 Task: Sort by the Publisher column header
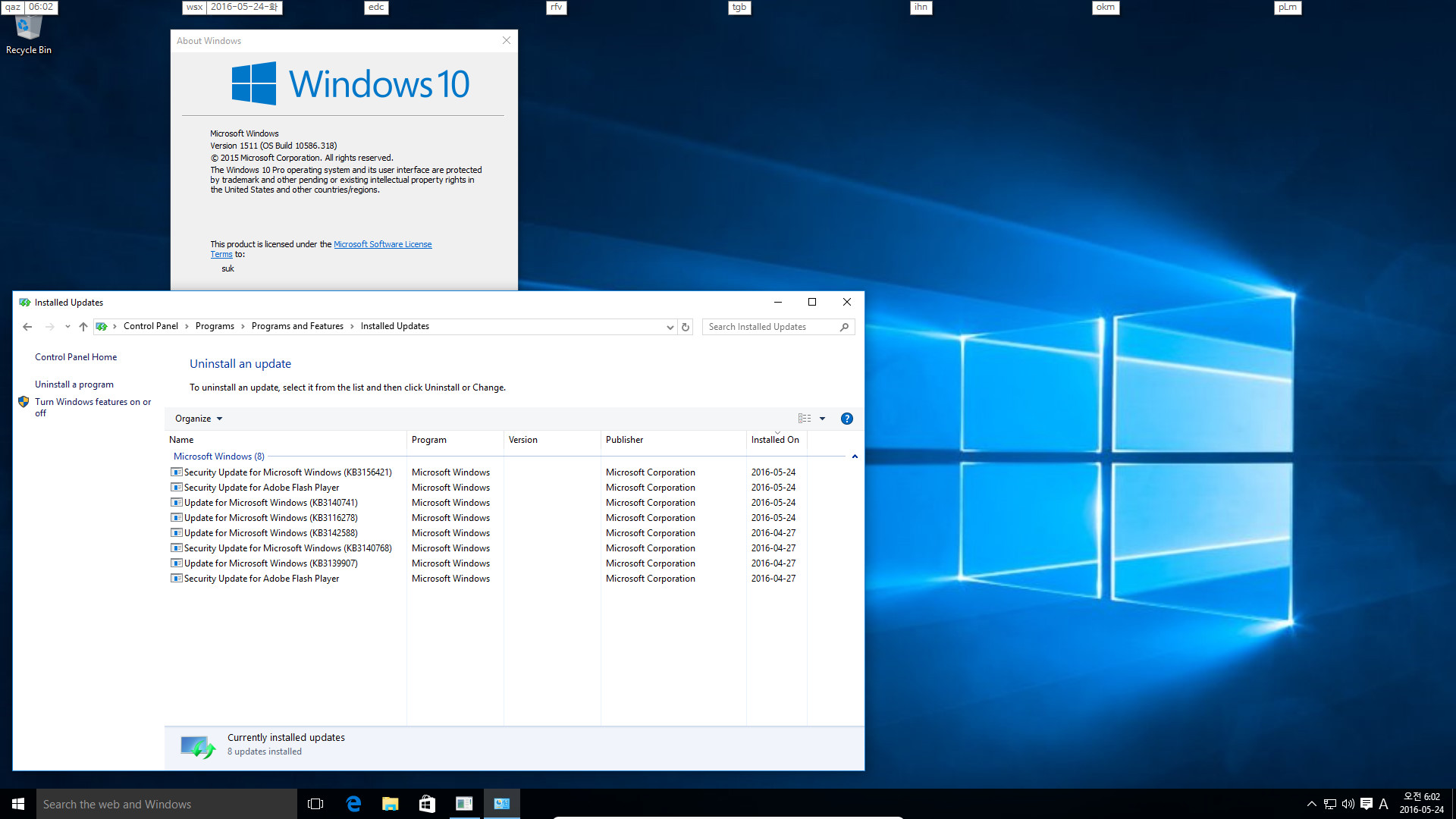673,440
